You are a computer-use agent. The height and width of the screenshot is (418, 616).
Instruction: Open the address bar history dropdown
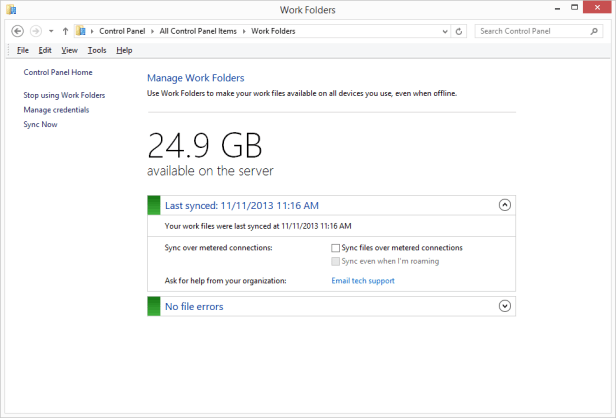click(x=444, y=31)
